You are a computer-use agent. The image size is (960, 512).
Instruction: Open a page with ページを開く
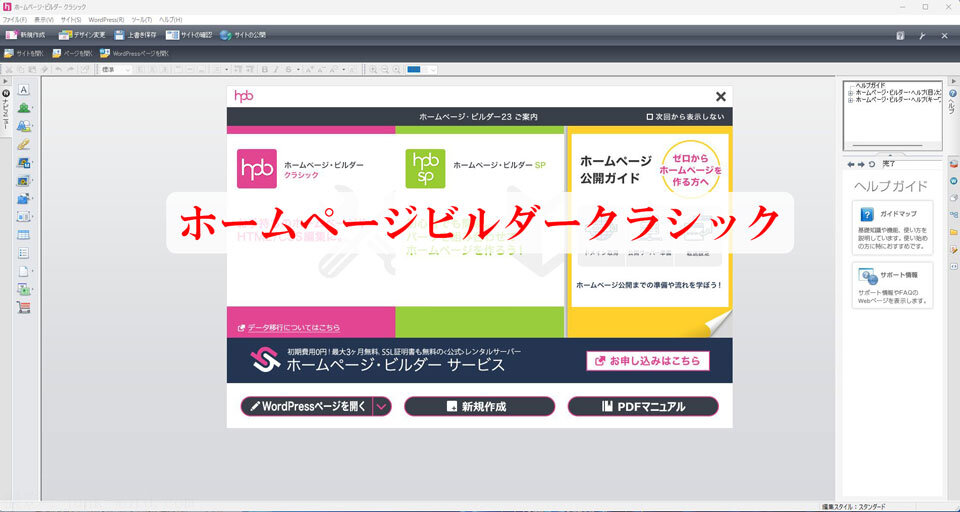72,54
